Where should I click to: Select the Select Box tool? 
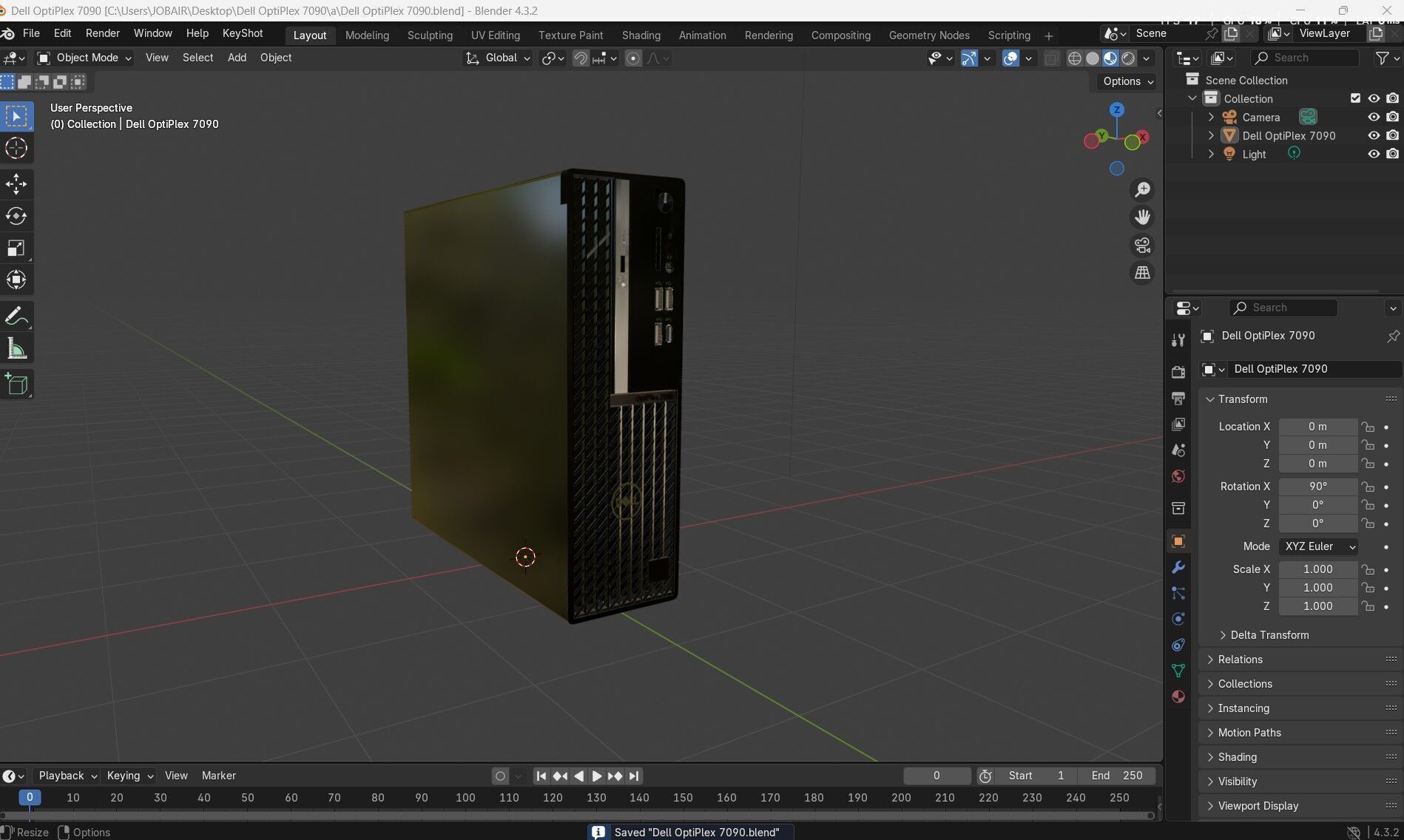click(x=16, y=117)
